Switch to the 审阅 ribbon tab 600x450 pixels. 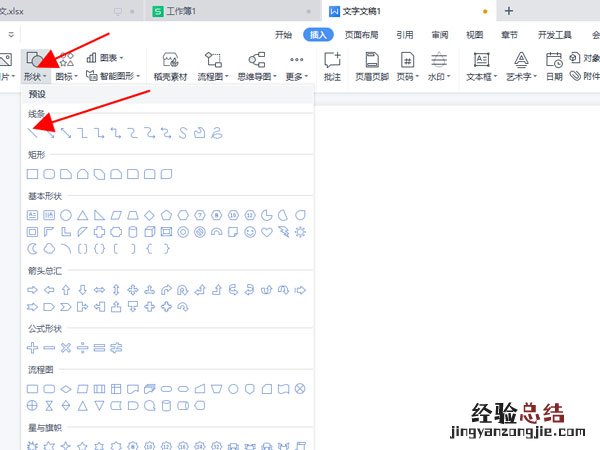click(x=440, y=35)
